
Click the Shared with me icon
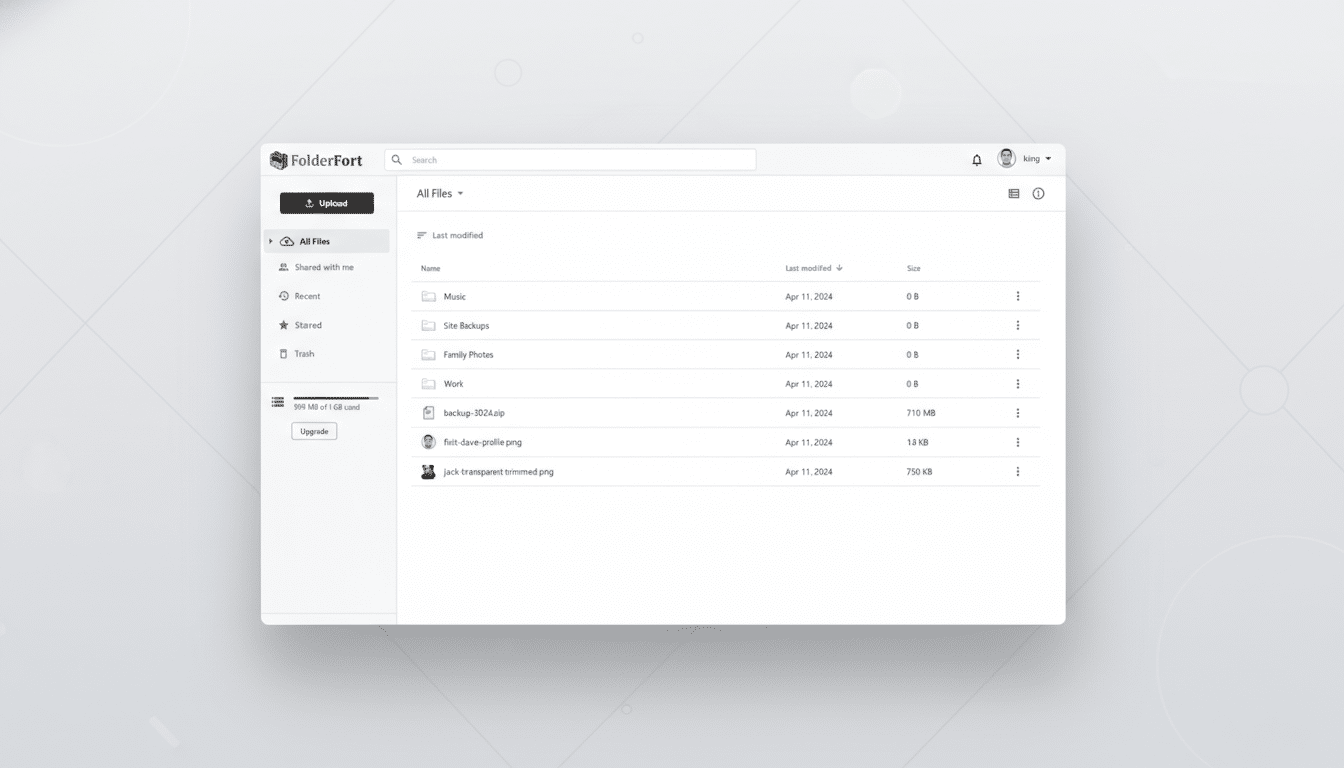tap(284, 267)
